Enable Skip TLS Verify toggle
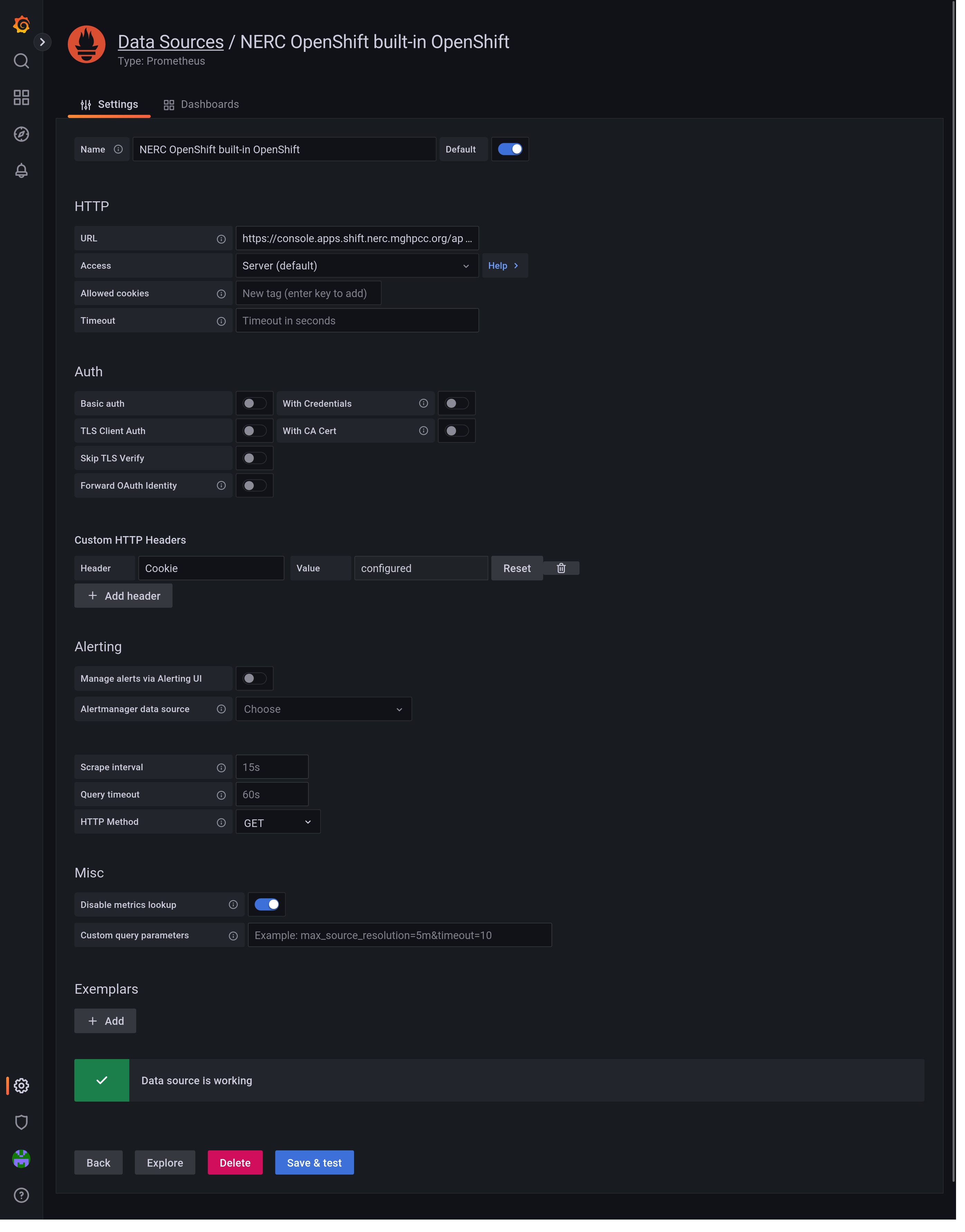Viewport: 965px width, 1232px height. click(x=257, y=462)
